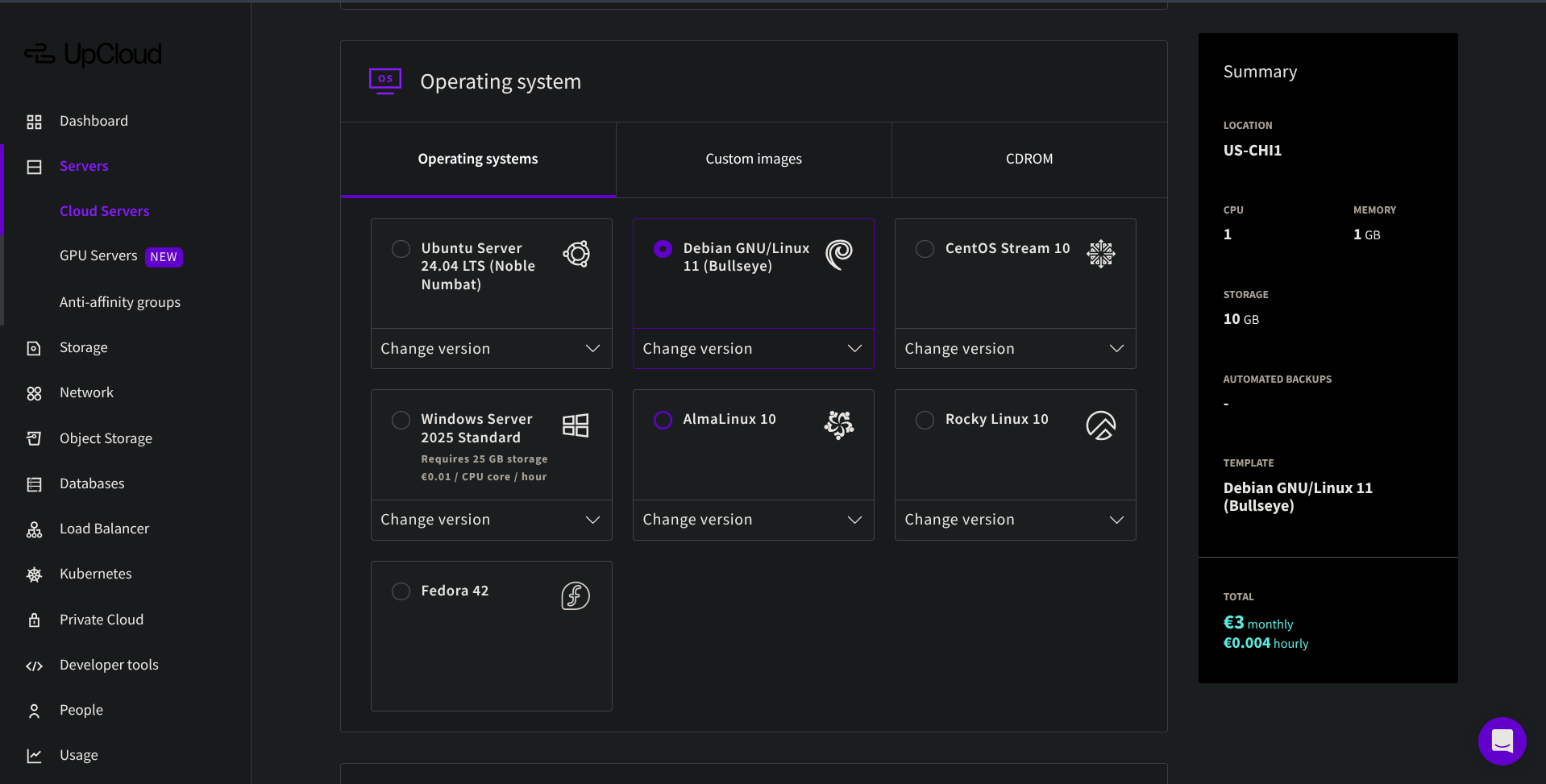The width and height of the screenshot is (1546, 784).
Task: Select the Ubuntu Server 24.04 radio button
Action: pos(401,249)
